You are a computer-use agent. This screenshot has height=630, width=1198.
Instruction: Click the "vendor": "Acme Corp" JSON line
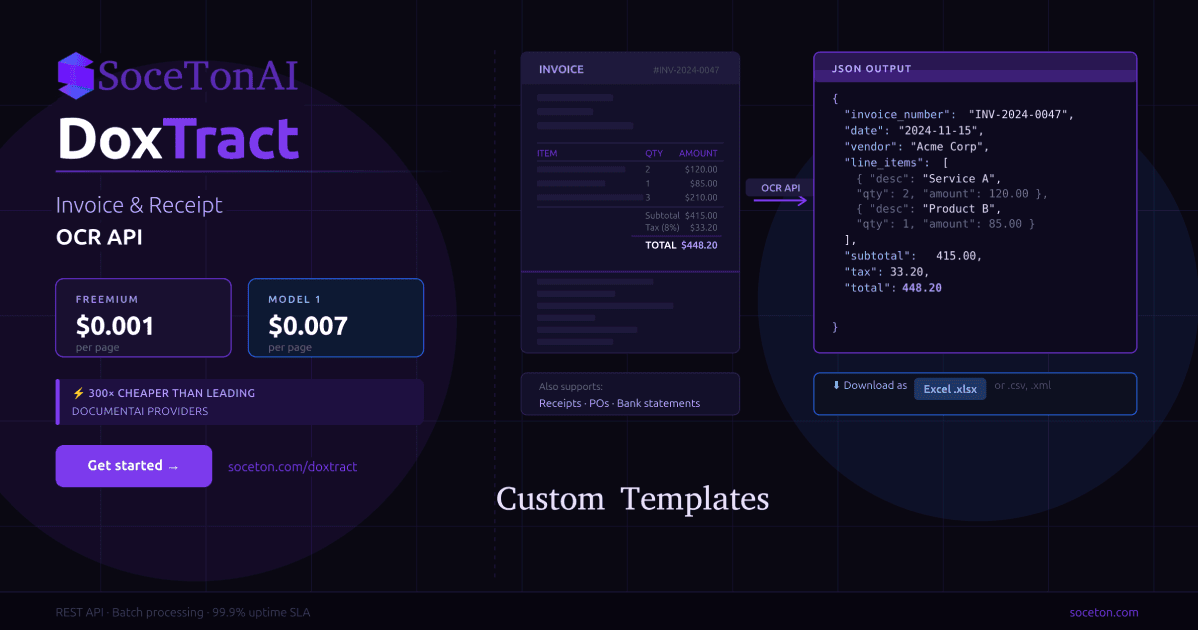(x=917, y=147)
